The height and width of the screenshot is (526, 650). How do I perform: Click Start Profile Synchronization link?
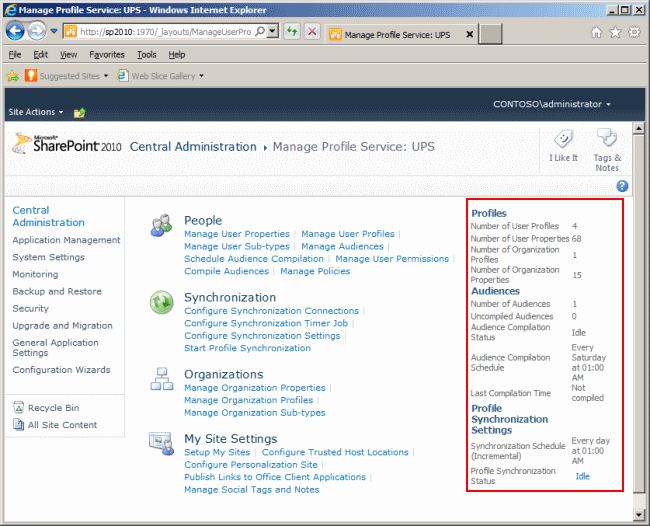(247, 348)
